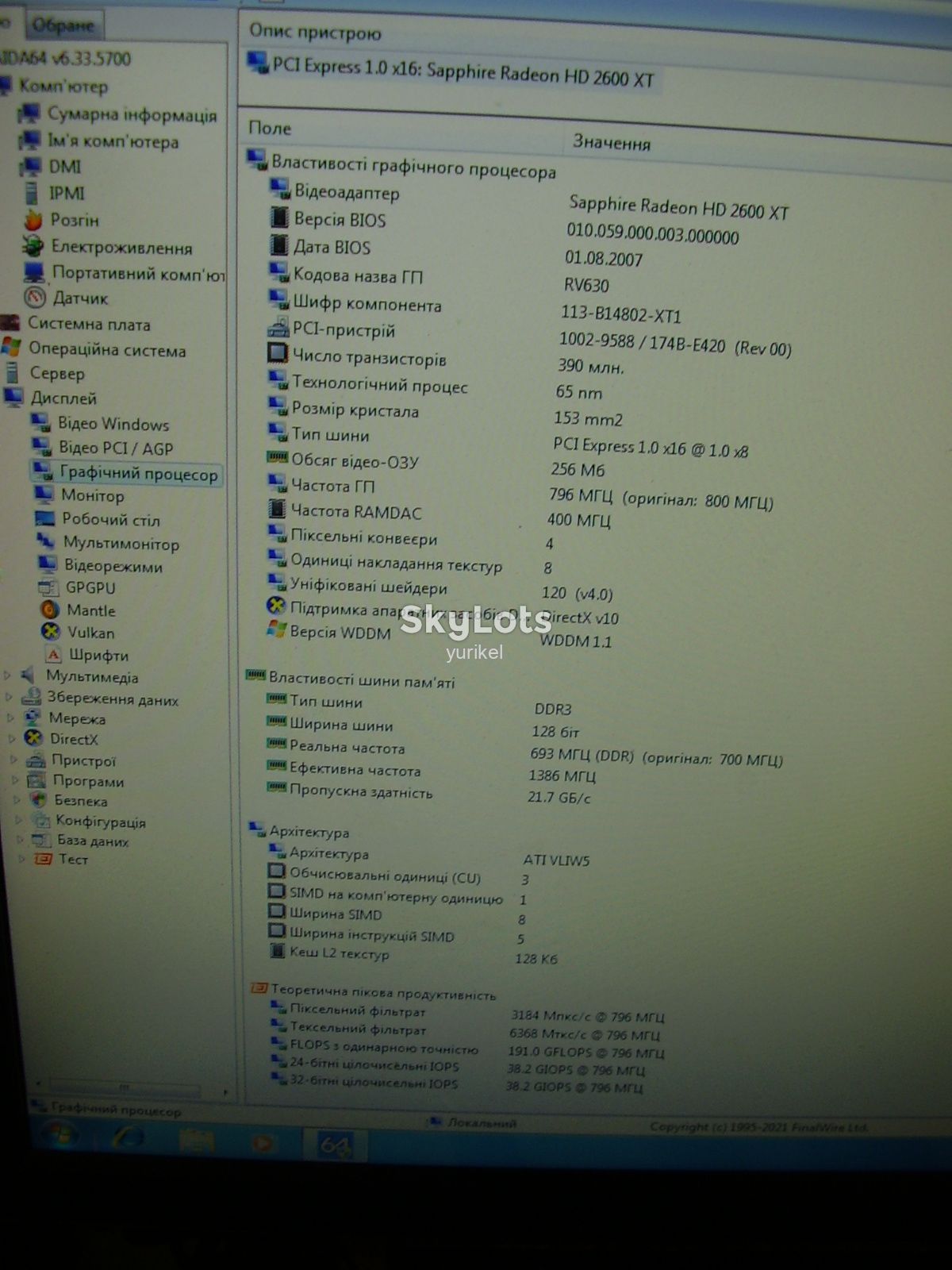Select the Кеш L2 текстур row
The width and height of the screenshot is (952, 1270).
pos(413,955)
